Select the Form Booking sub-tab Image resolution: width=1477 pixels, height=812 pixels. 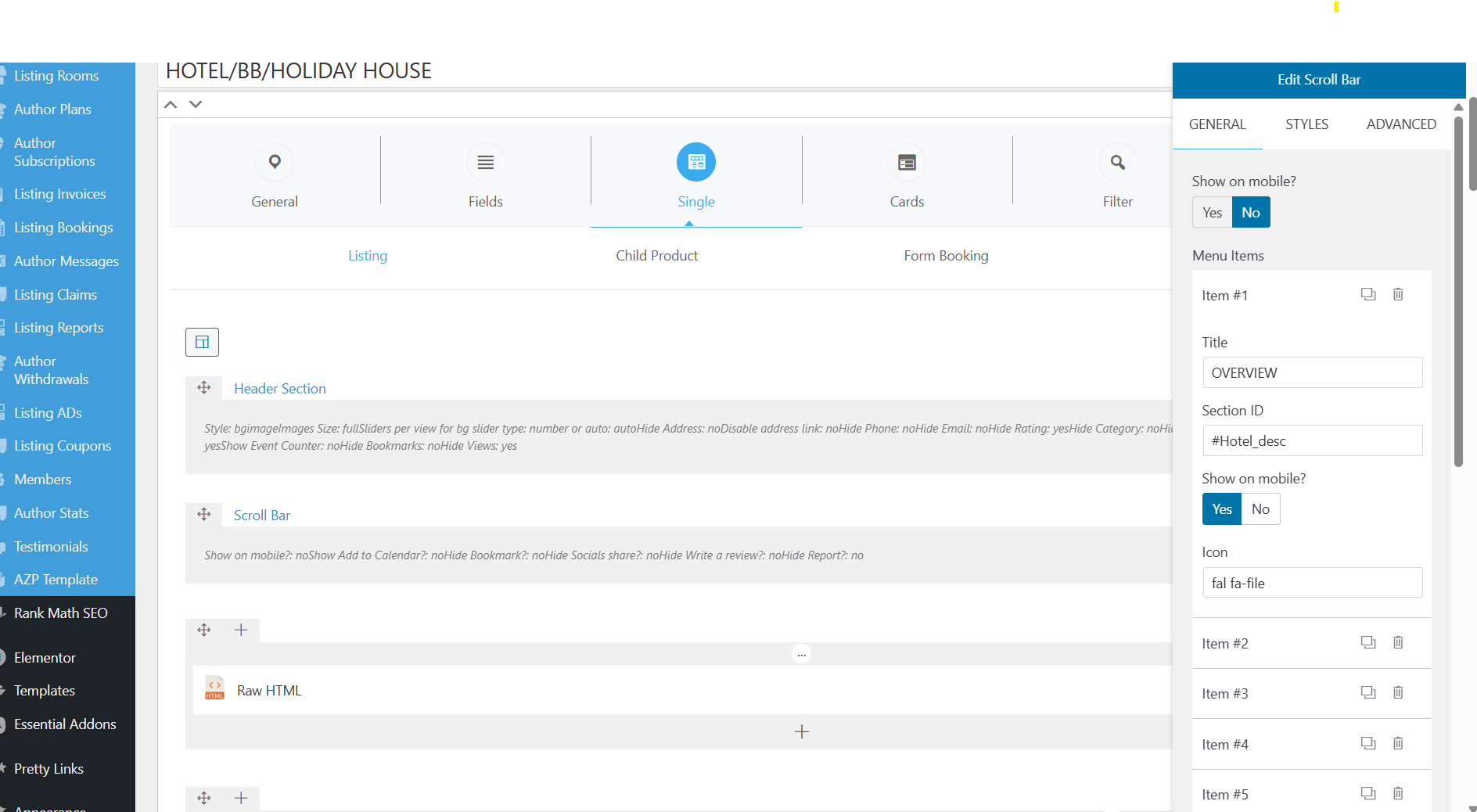(x=946, y=256)
